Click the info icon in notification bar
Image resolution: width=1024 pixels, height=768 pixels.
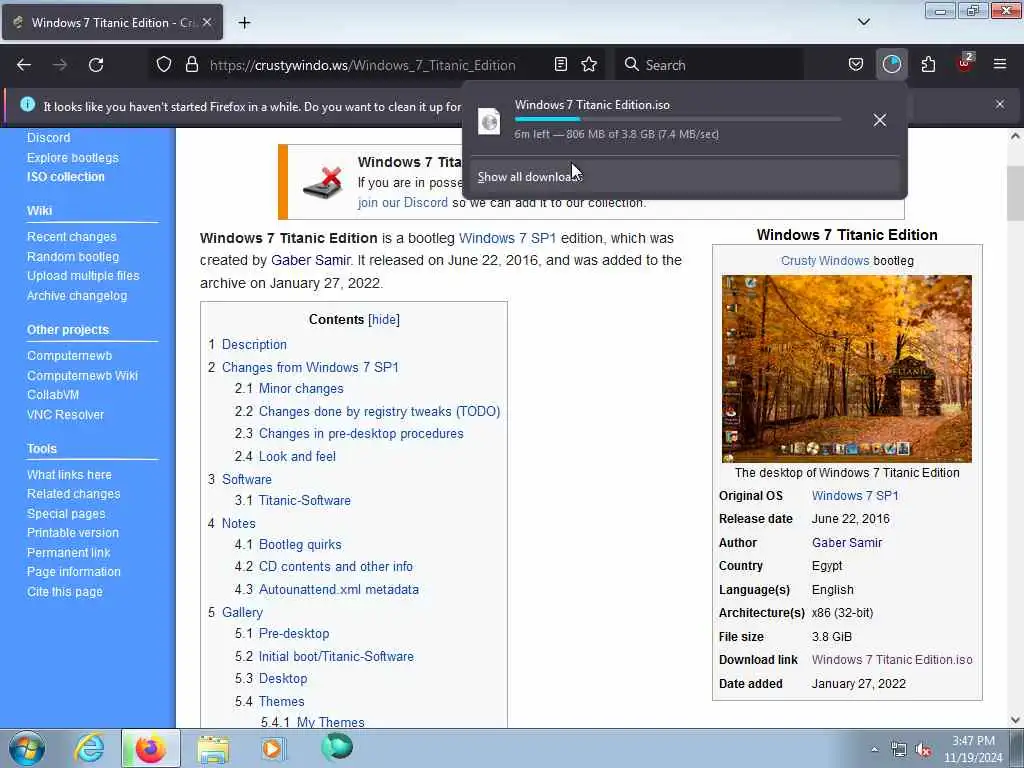click(x=27, y=104)
